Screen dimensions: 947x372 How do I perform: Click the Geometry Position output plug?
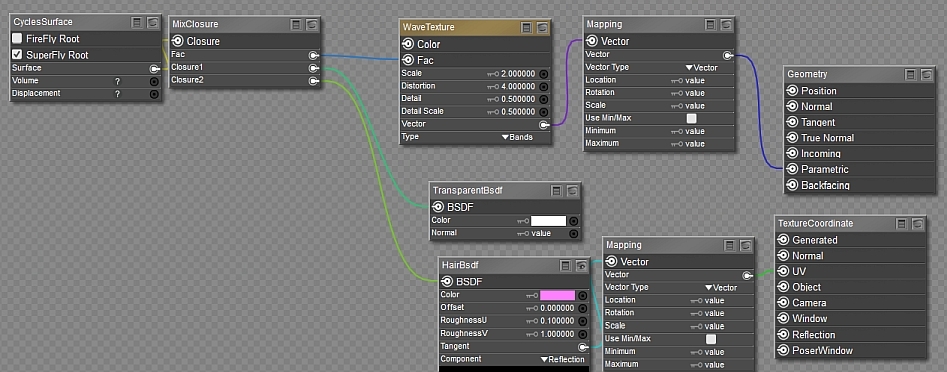[x=792, y=91]
